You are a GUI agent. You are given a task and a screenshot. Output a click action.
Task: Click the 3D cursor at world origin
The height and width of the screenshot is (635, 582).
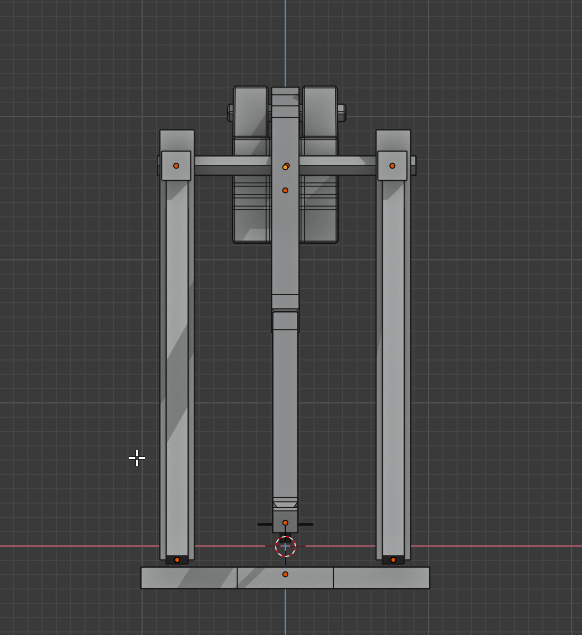pos(286,547)
